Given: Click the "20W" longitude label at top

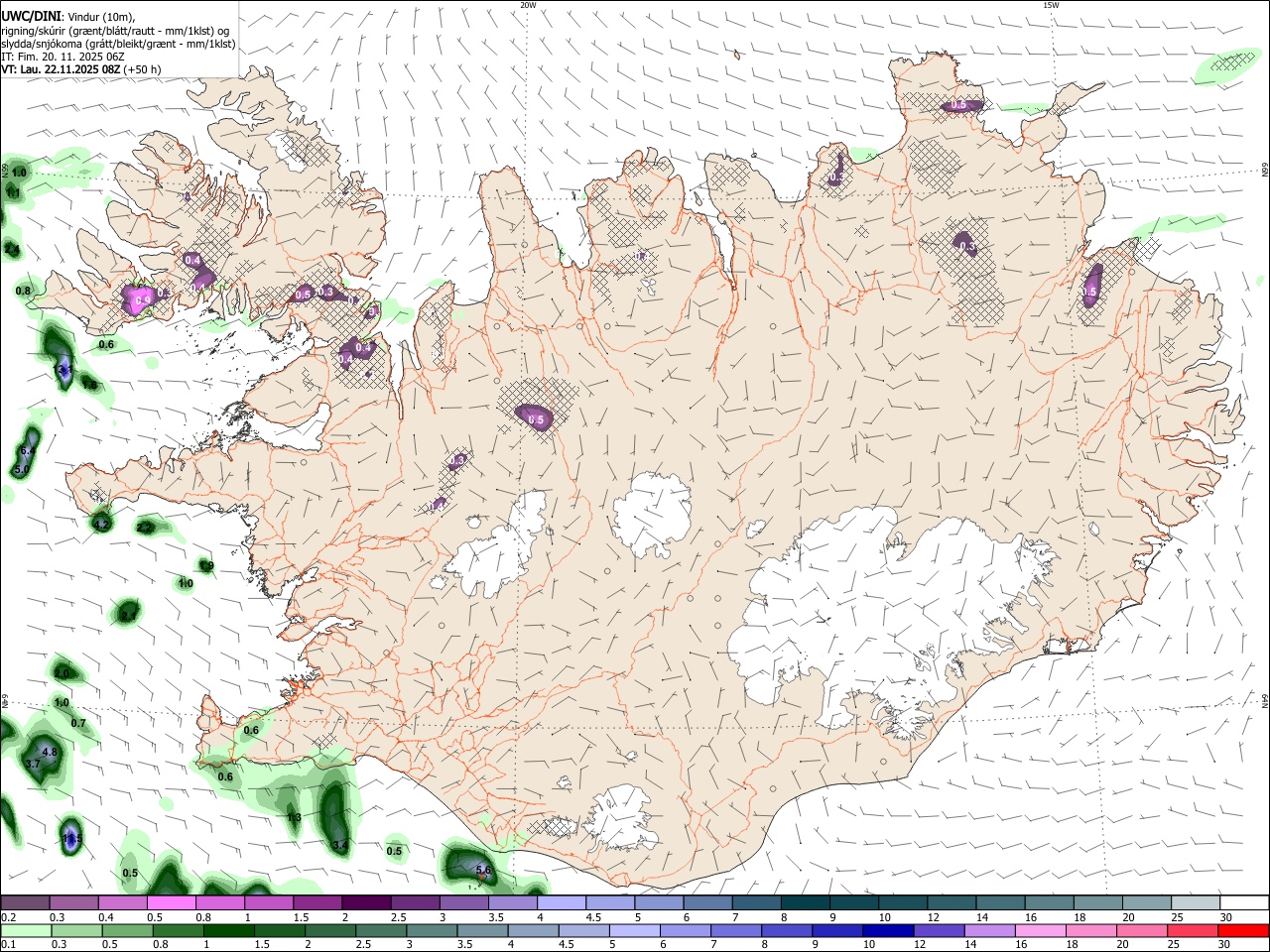Looking at the screenshot, I should pyautogui.click(x=528, y=5).
